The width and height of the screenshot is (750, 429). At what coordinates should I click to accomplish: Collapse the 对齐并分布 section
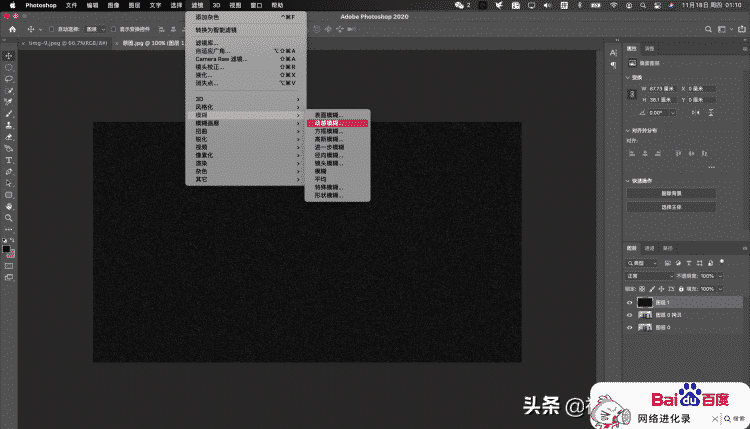click(628, 130)
